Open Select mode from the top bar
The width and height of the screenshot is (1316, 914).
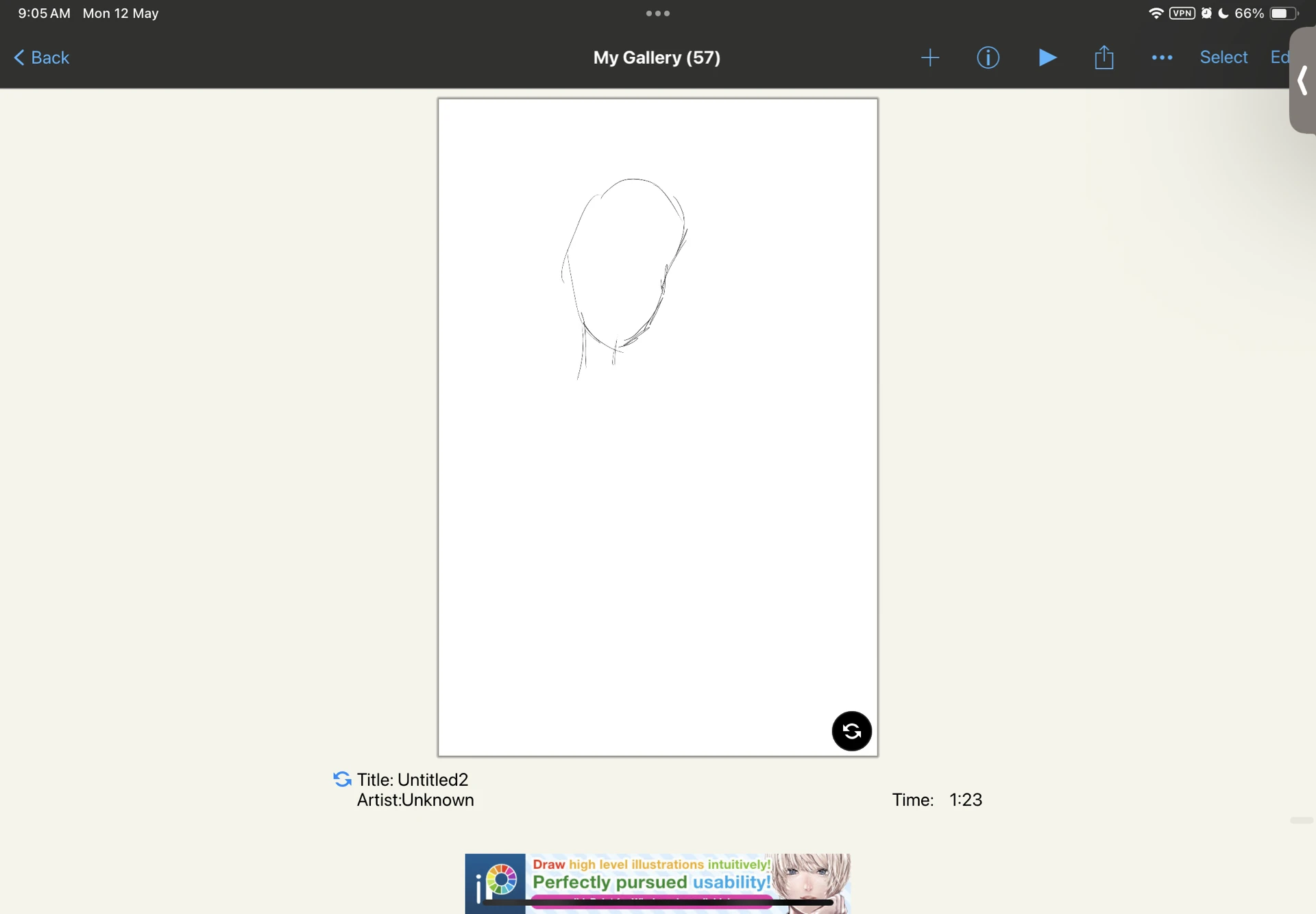point(1223,58)
